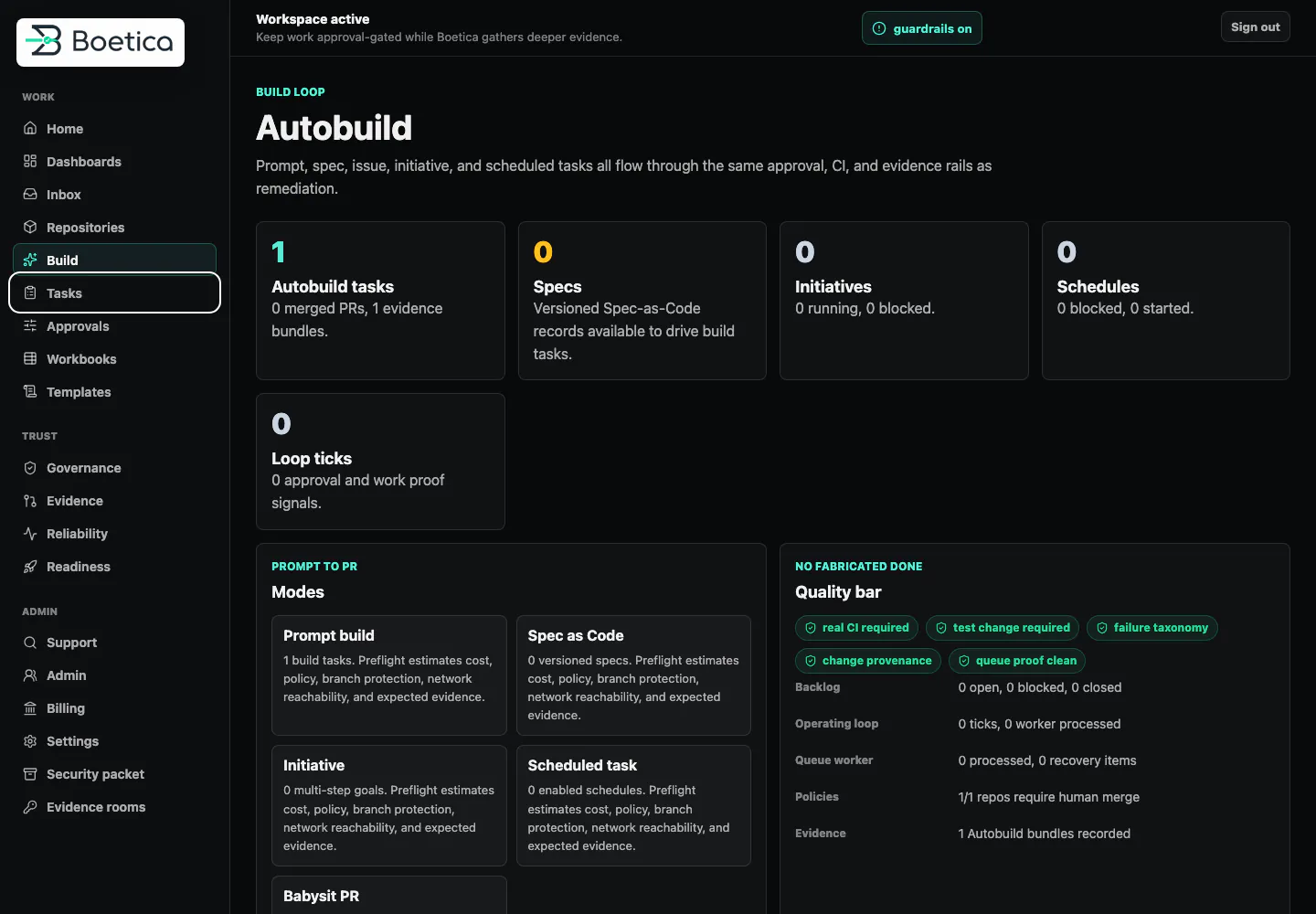Viewport: 1316px width, 914px height.
Task: Click the Build sparkle icon
Action: (x=30, y=260)
